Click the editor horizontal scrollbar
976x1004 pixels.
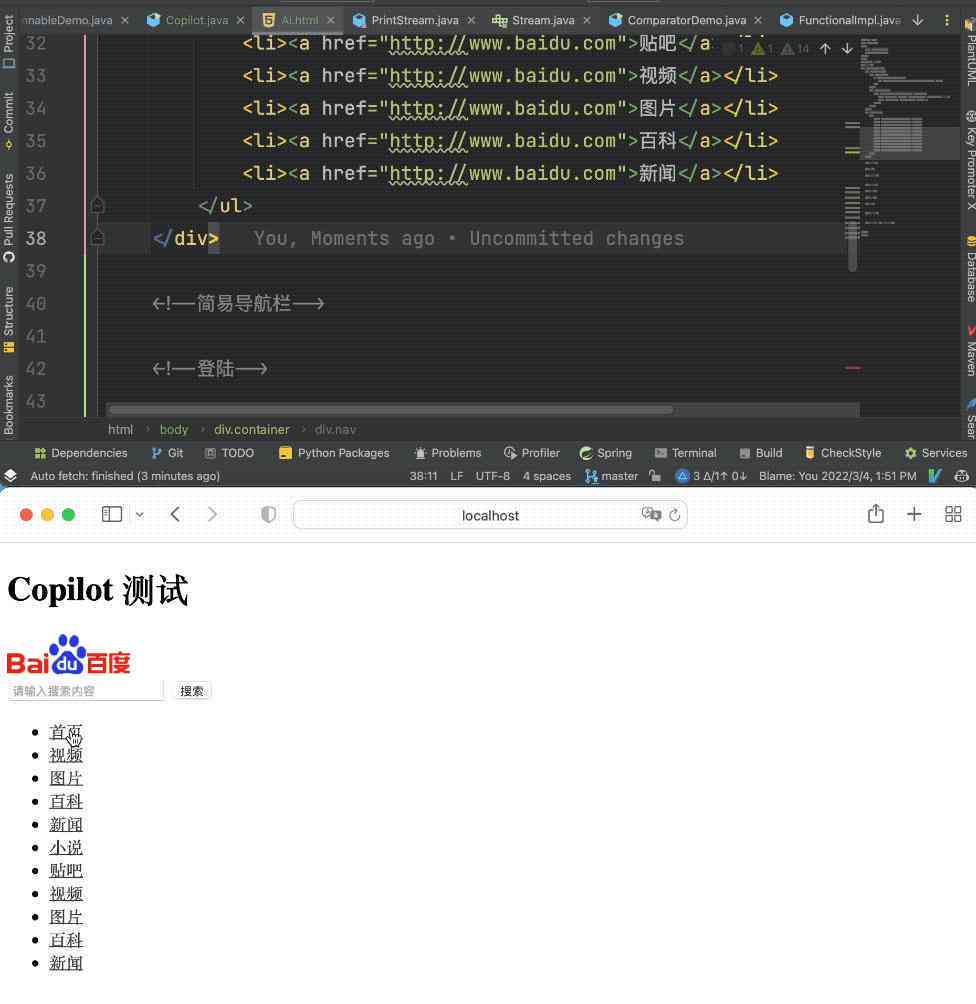click(390, 409)
